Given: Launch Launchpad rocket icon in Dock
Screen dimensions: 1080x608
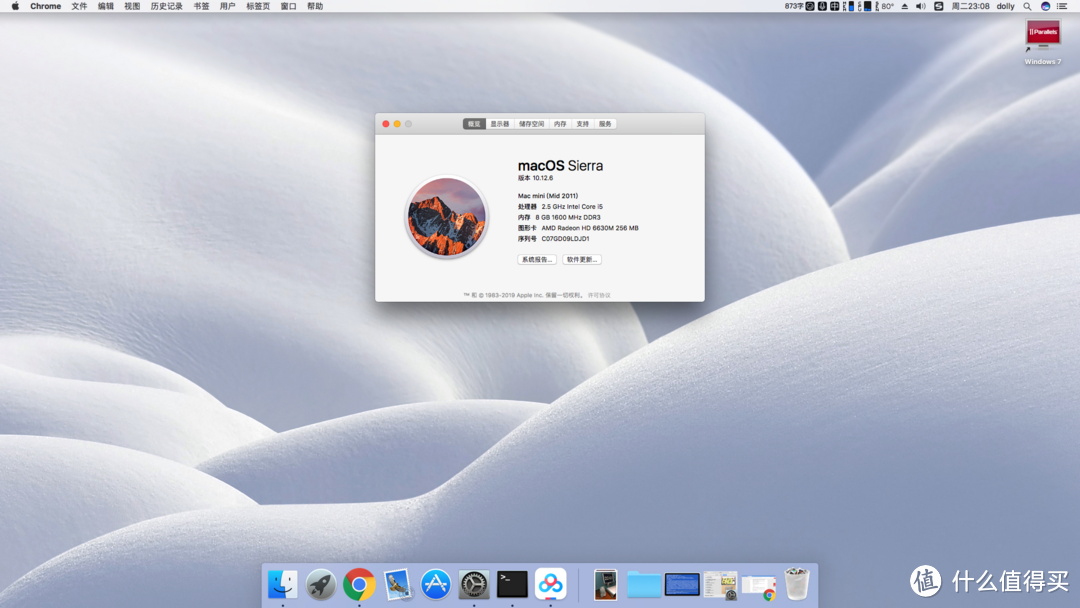Looking at the screenshot, I should (321, 585).
